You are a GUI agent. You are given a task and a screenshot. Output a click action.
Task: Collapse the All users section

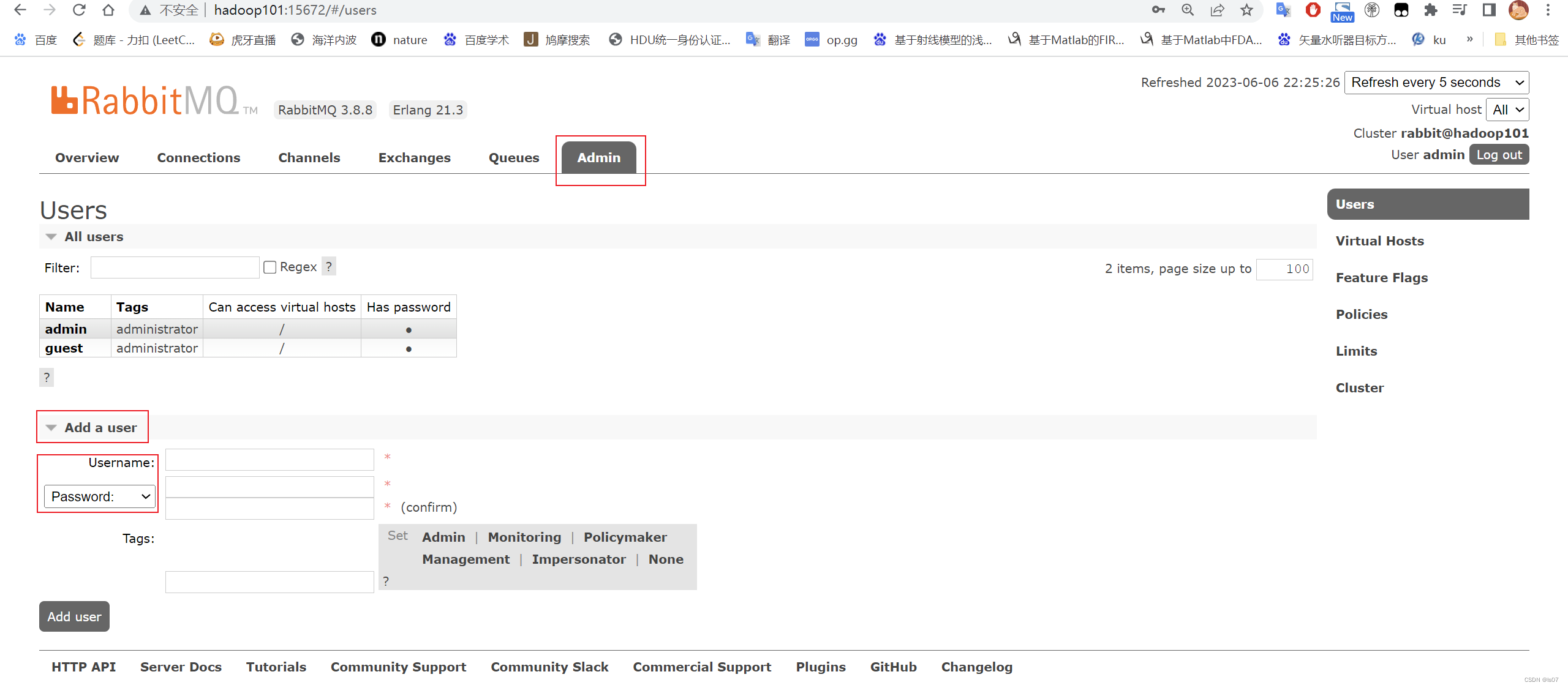tap(51, 236)
